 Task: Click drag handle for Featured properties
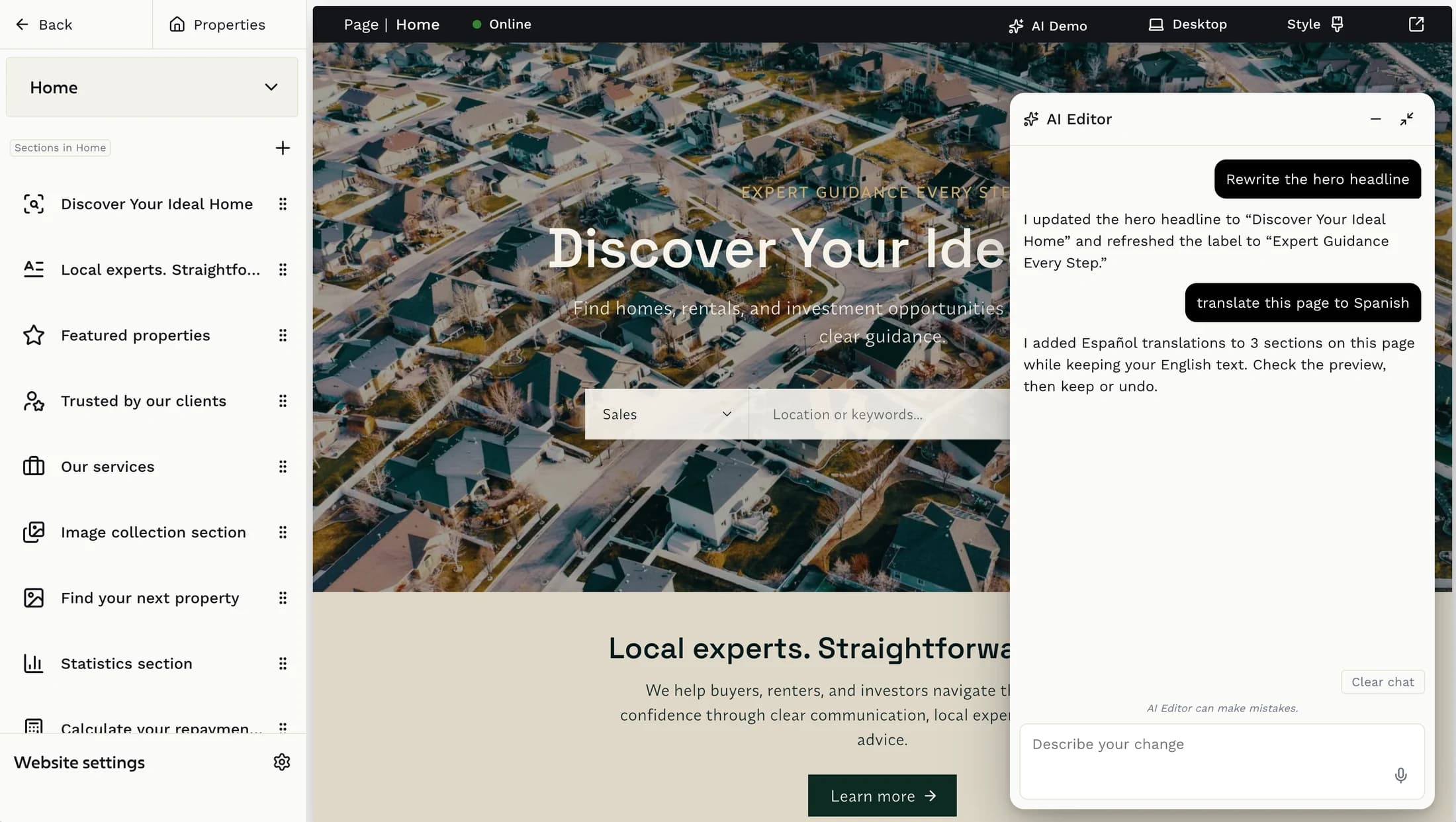283,335
